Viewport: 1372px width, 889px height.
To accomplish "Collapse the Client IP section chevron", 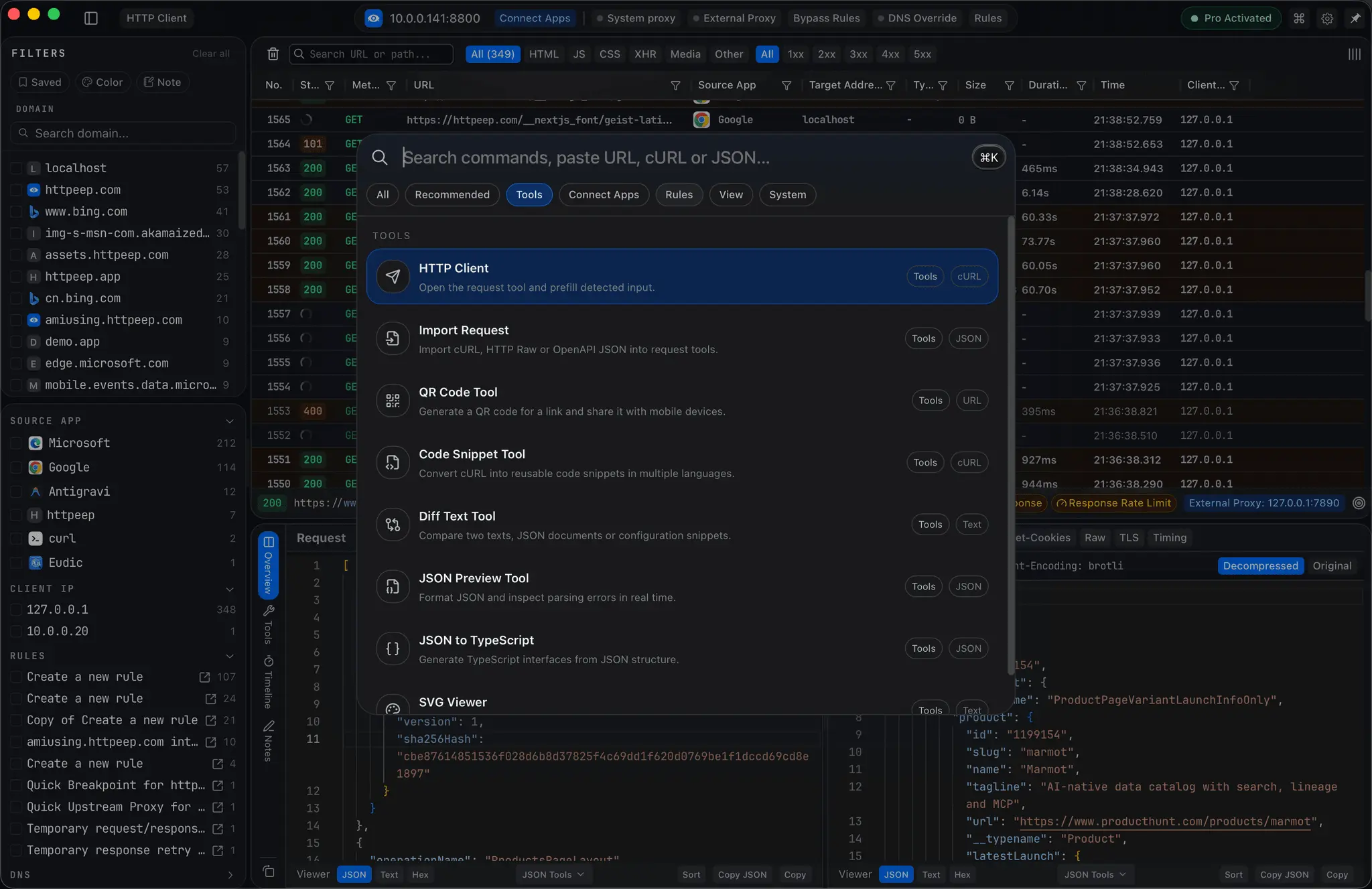I will tap(230, 590).
